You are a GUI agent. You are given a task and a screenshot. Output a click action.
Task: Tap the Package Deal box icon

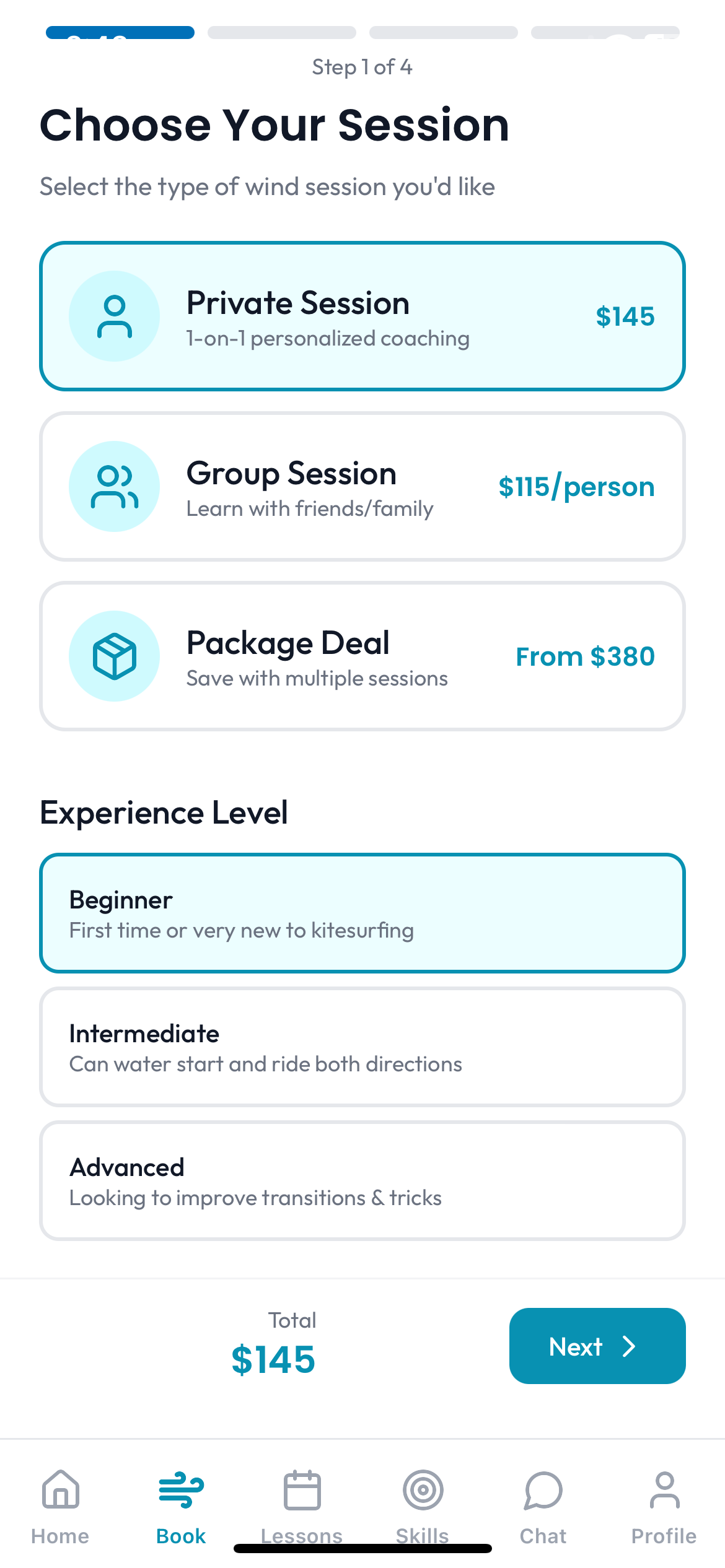point(115,656)
